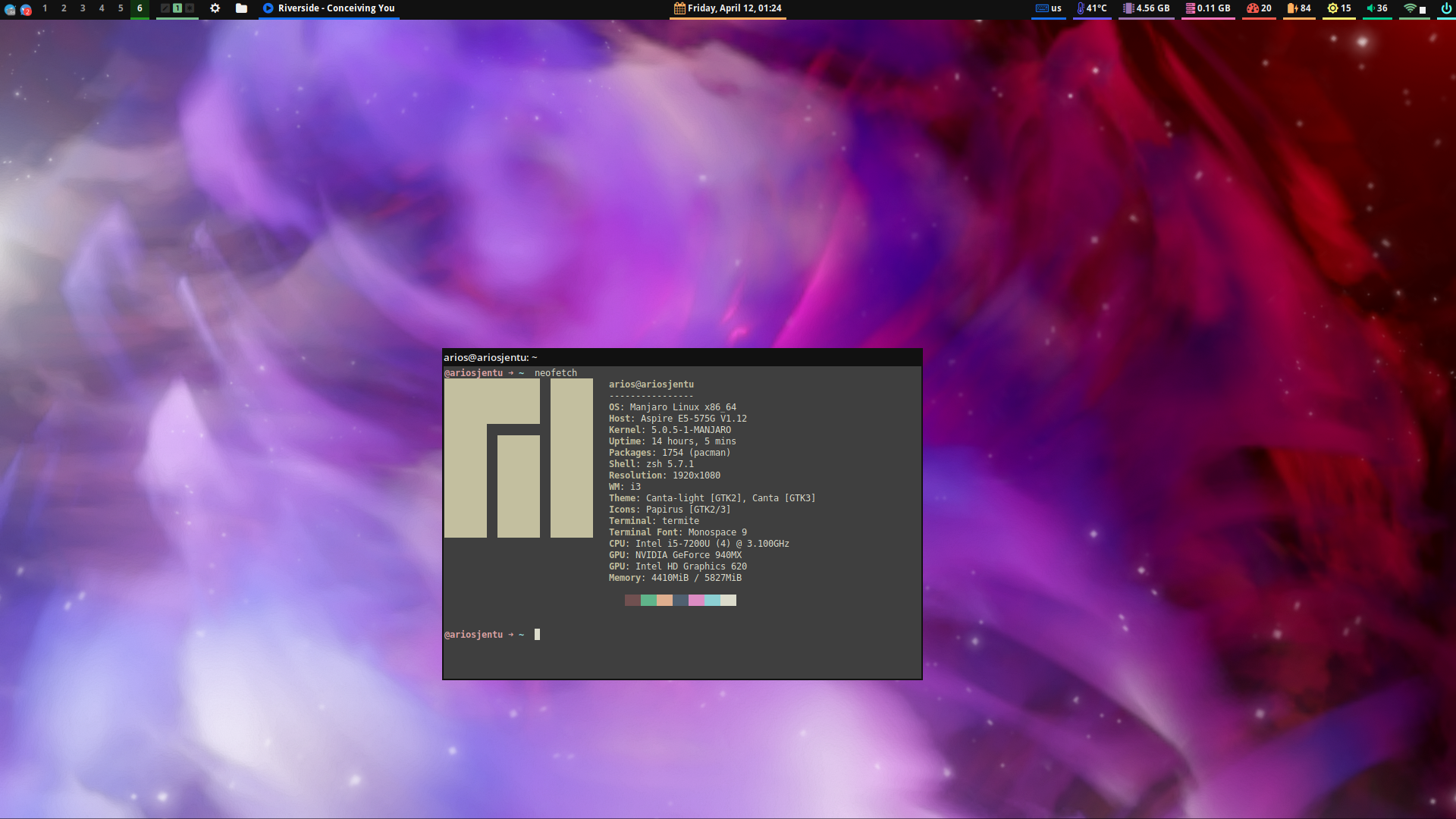Screen dimensions: 1456x819
Task: Click the battery charging icon
Action: [1292, 8]
